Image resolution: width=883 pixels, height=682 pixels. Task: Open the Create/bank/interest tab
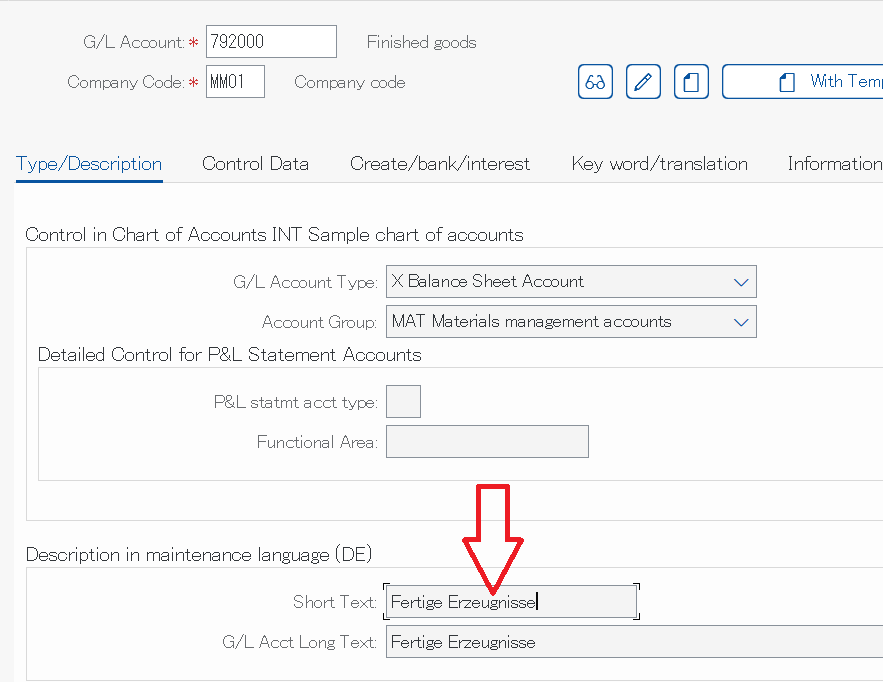[440, 164]
